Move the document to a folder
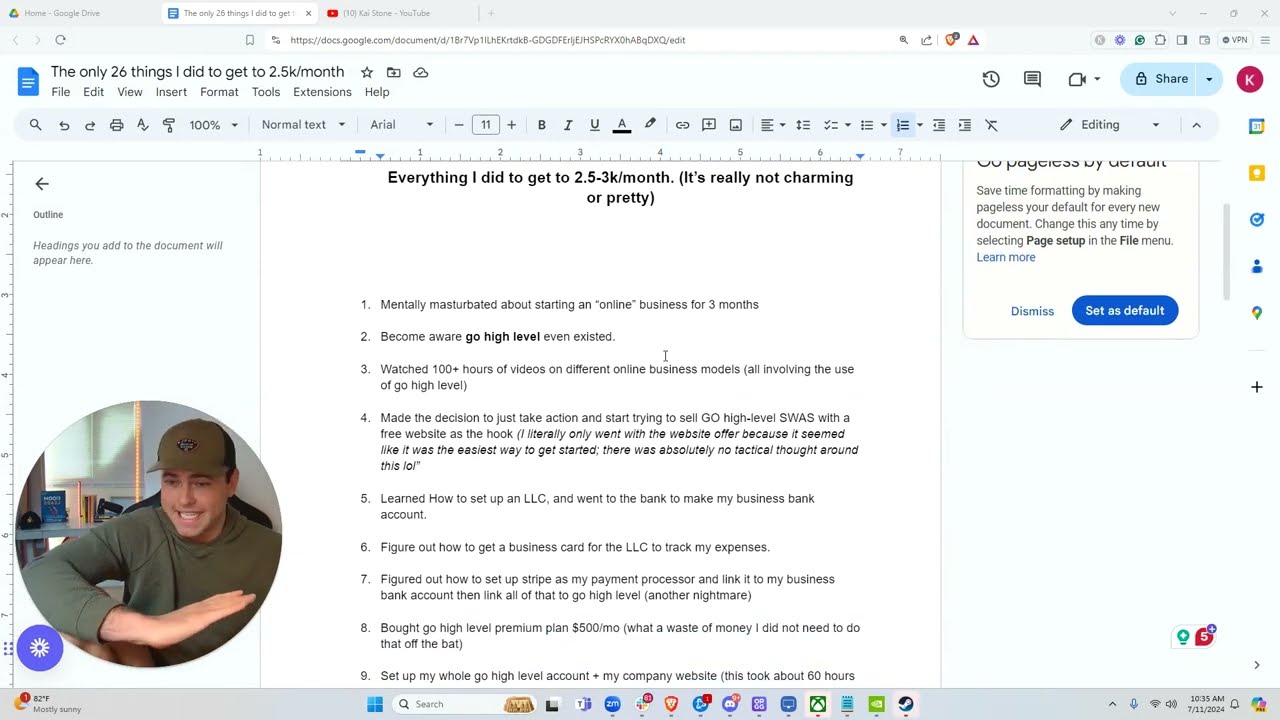Screen dimensions: 1280x720 point(394,72)
